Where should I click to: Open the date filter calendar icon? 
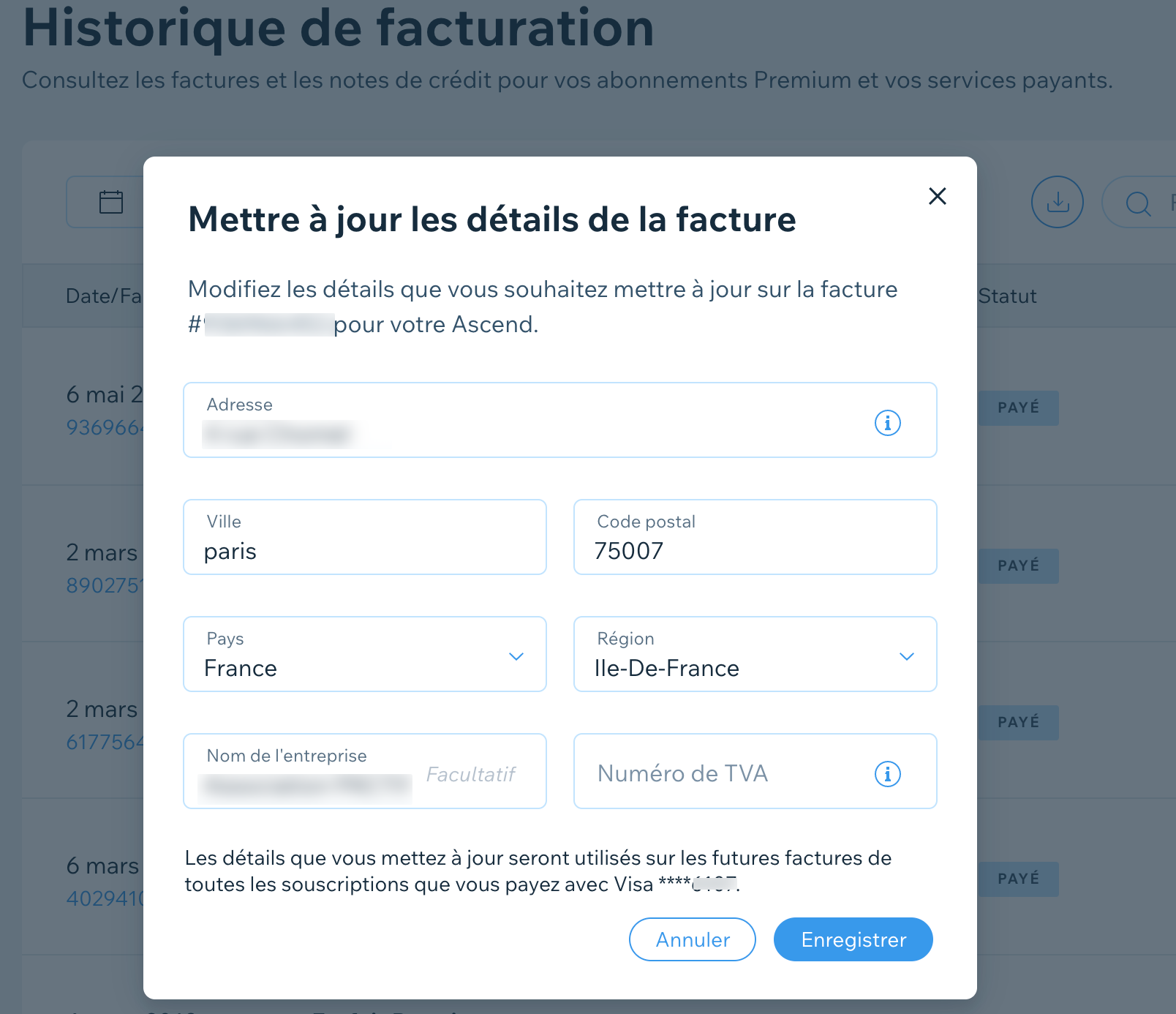click(x=111, y=201)
